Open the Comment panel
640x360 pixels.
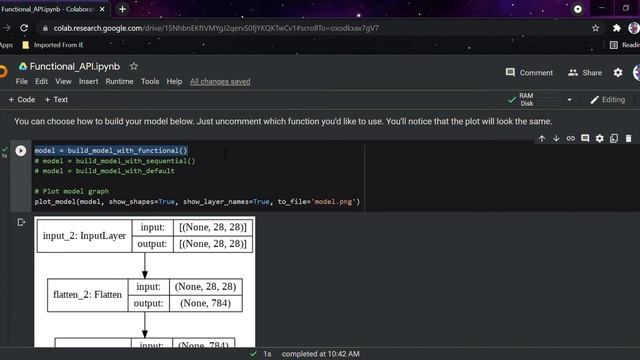pyautogui.click(x=529, y=73)
